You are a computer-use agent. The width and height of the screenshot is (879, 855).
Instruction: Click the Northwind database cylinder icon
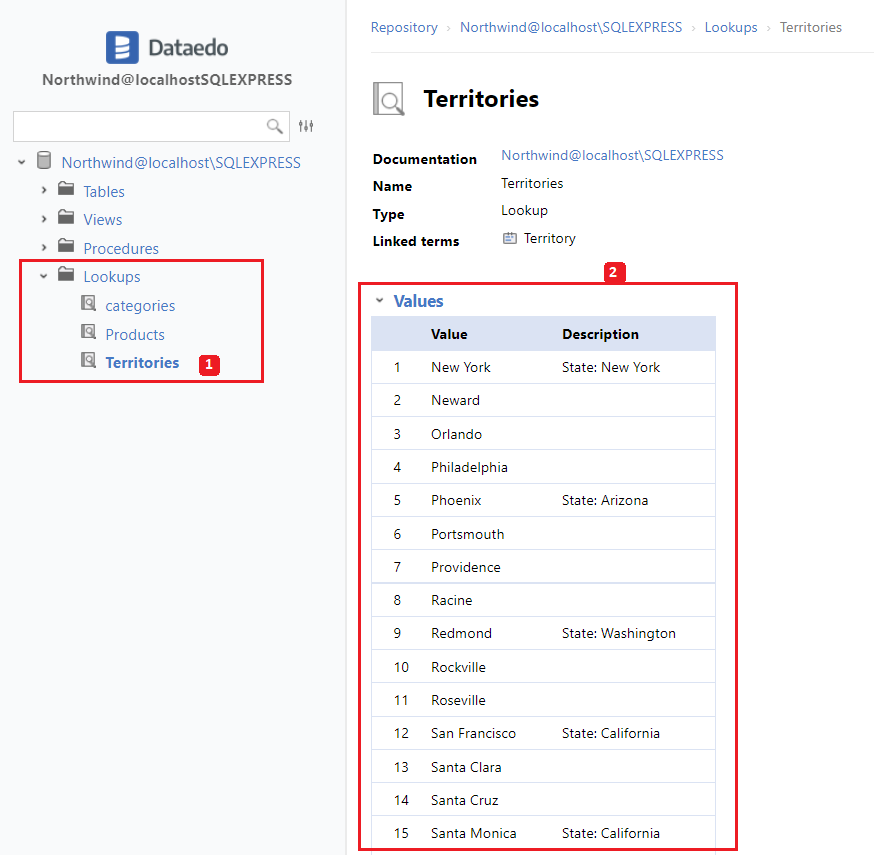[44, 161]
